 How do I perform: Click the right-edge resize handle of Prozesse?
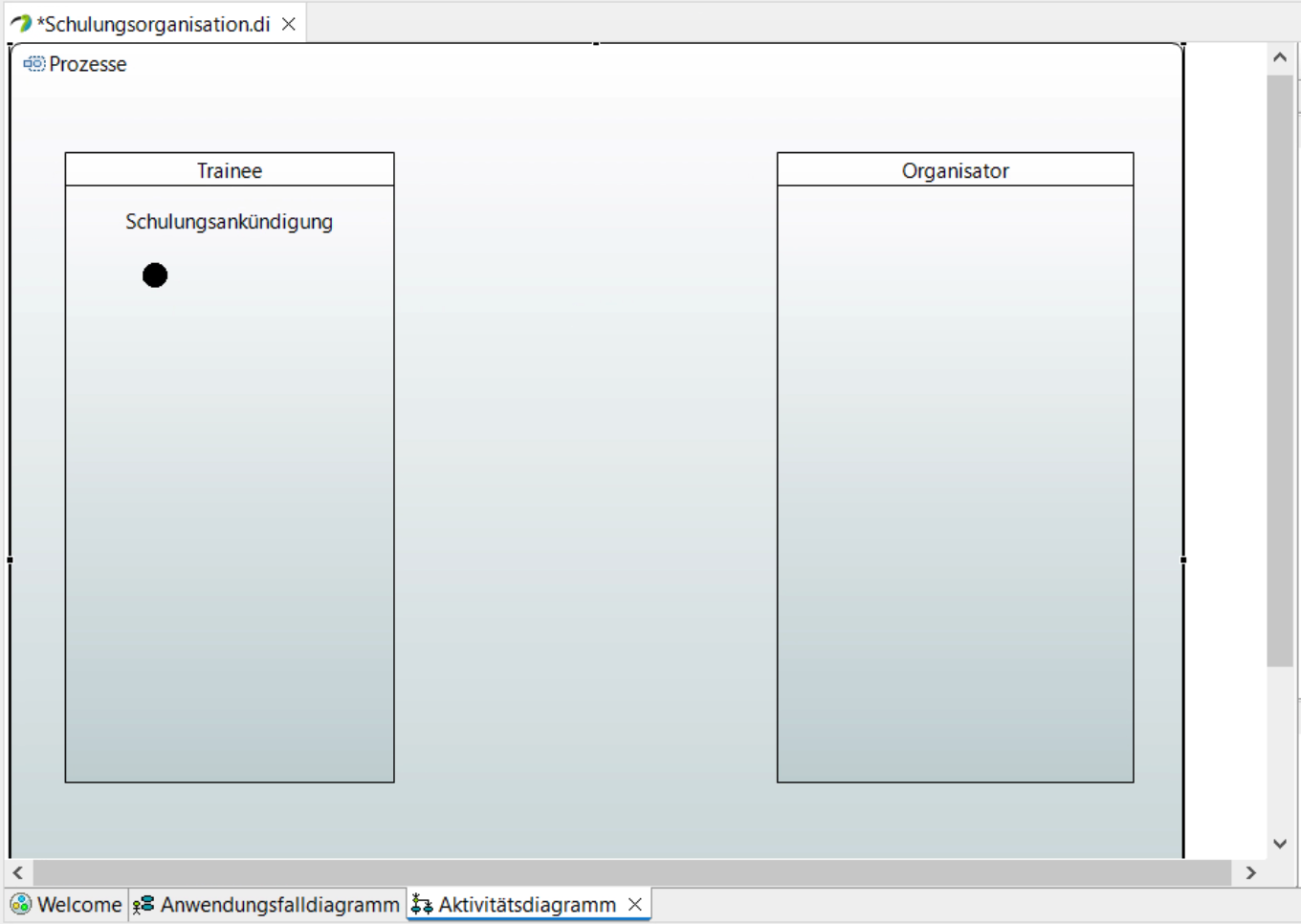[1183, 560]
